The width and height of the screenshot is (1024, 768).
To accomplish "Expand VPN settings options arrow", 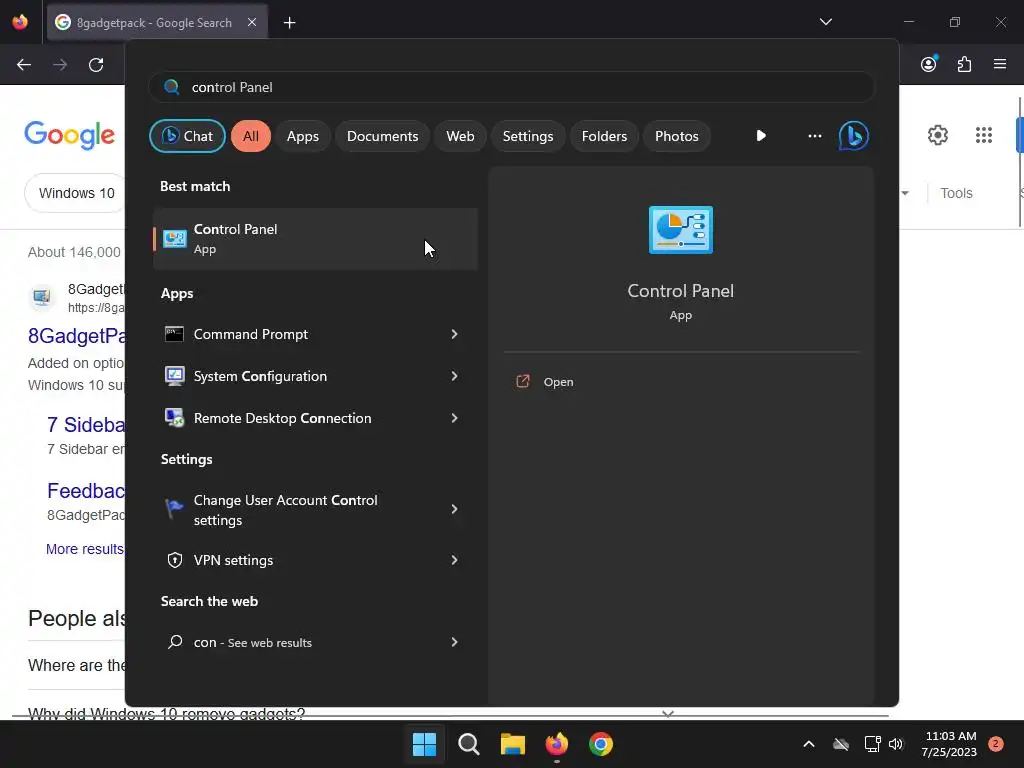I will (x=455, y=560).
